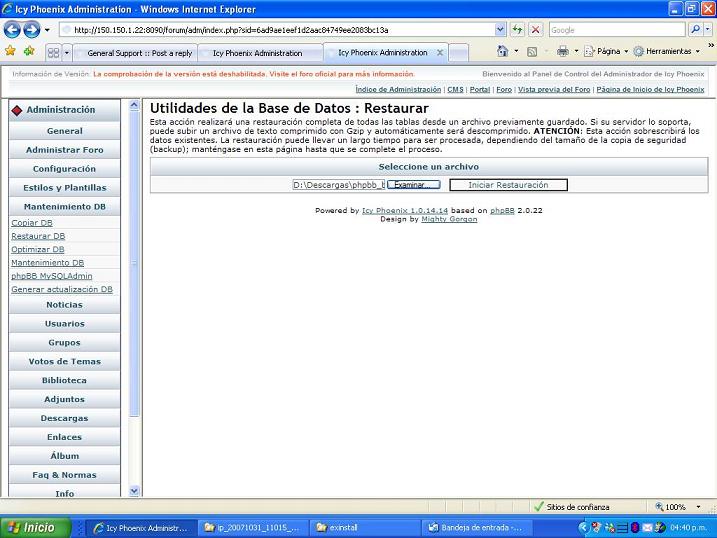
Task: Click the search magnifier icon
Action: 695,30
